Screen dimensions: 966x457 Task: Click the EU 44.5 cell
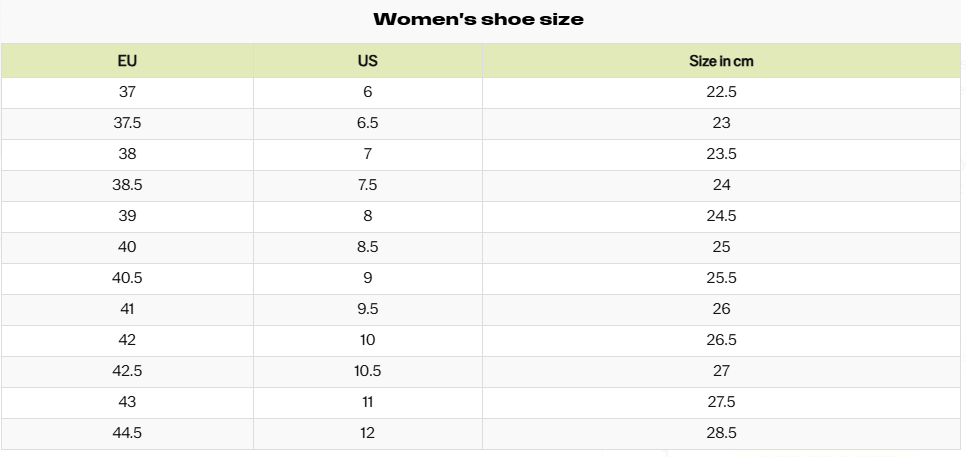[x=127, y=433]
